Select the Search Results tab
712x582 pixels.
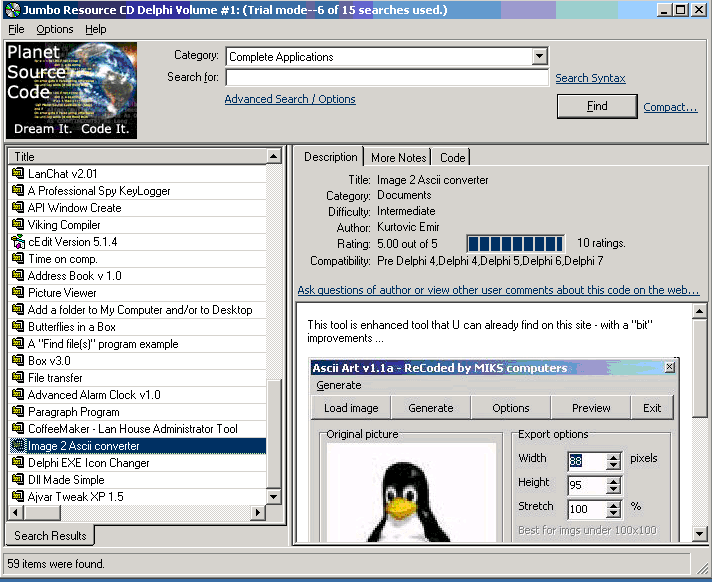click(x=50, y=536)
